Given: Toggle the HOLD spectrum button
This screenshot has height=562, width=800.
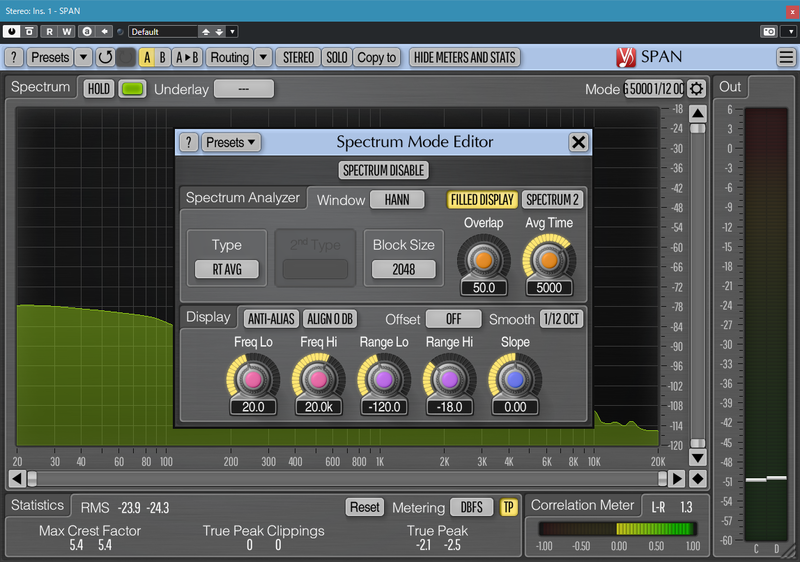Looking at the screenshot, I should [98, 89].
